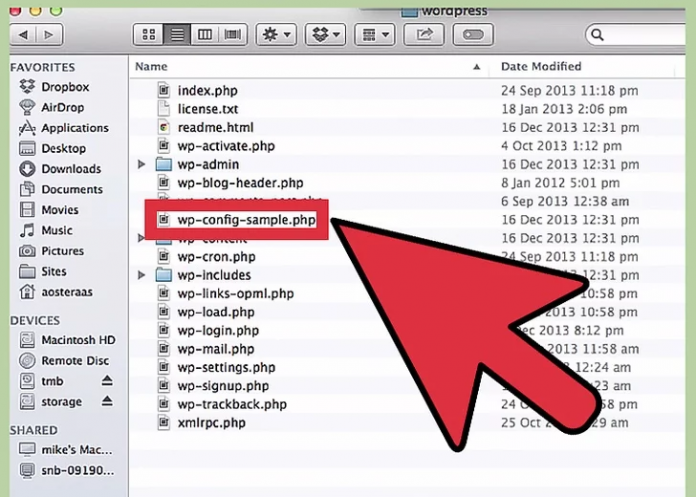The height and width of the screenshot is (497, 696).
Task: Switch to icon view in toolbar
Action: pos(150,34)
